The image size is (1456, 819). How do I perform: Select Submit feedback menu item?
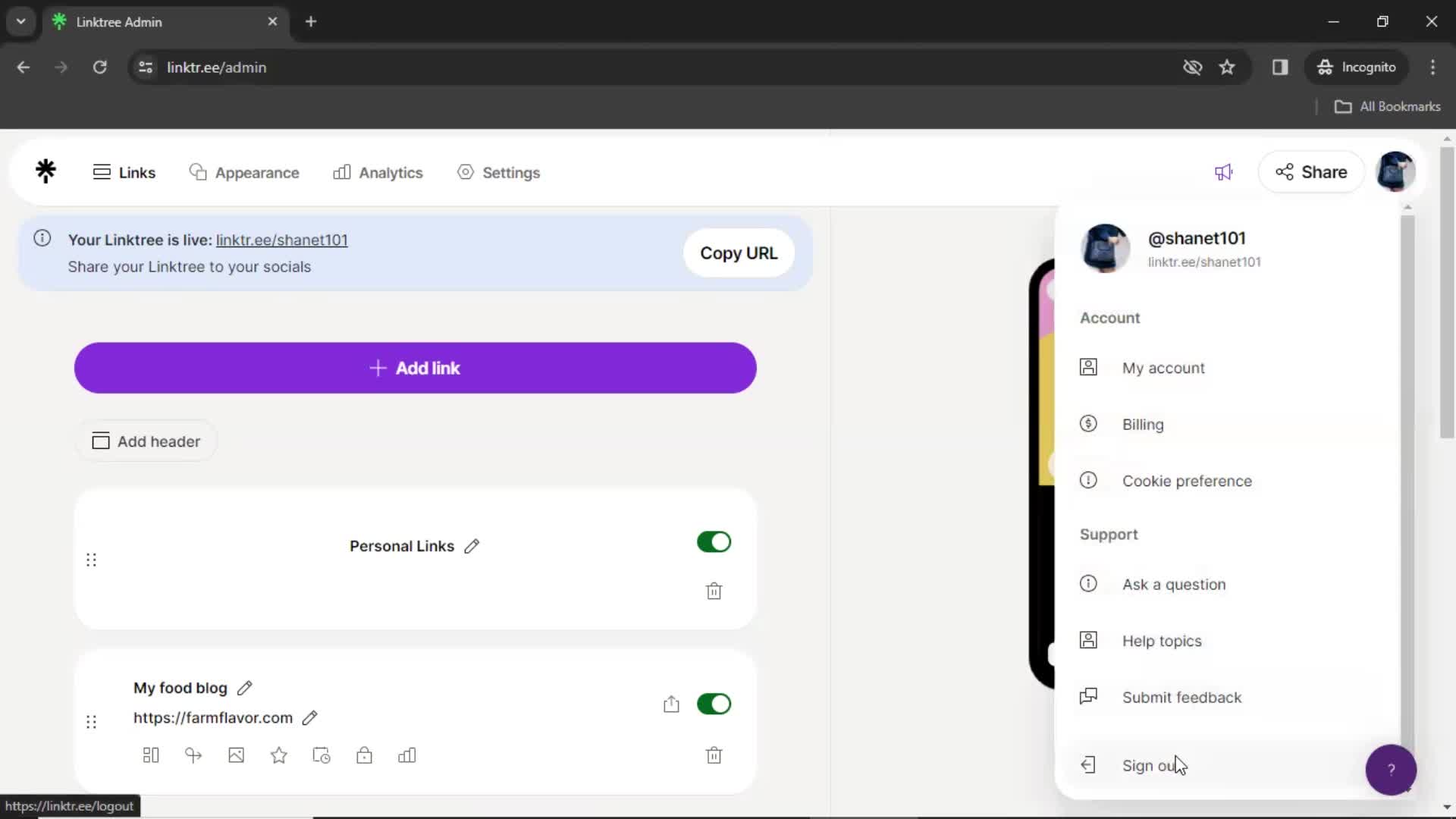(x=1228, y=698)
